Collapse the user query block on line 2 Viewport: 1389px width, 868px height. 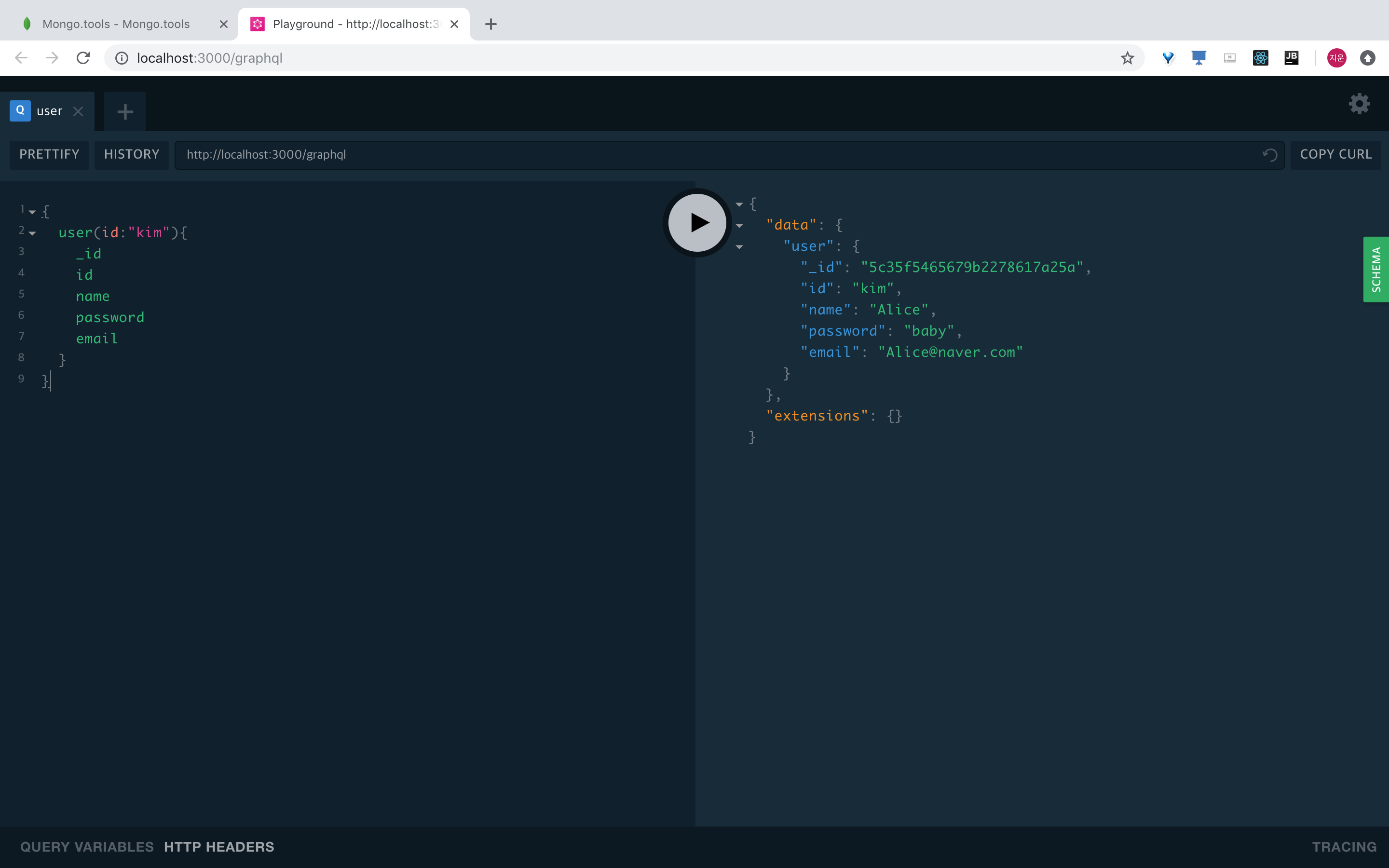click(32, 234)
